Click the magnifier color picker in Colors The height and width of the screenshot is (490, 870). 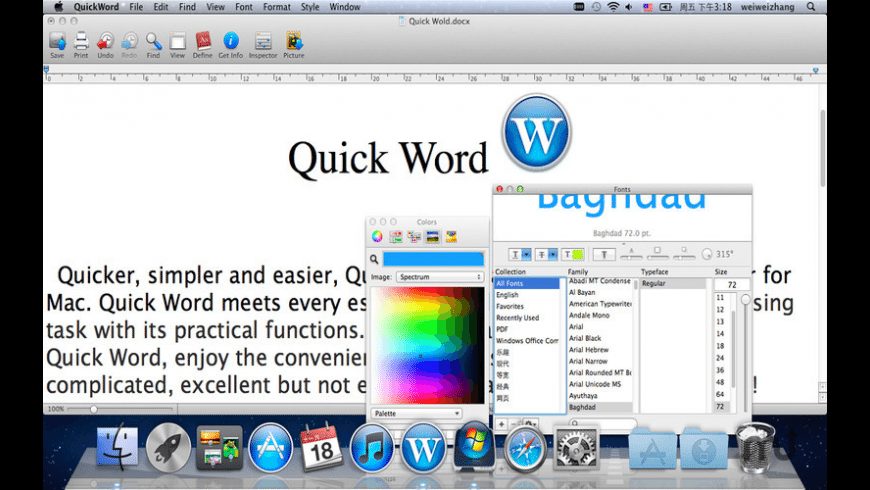point(374,259)
